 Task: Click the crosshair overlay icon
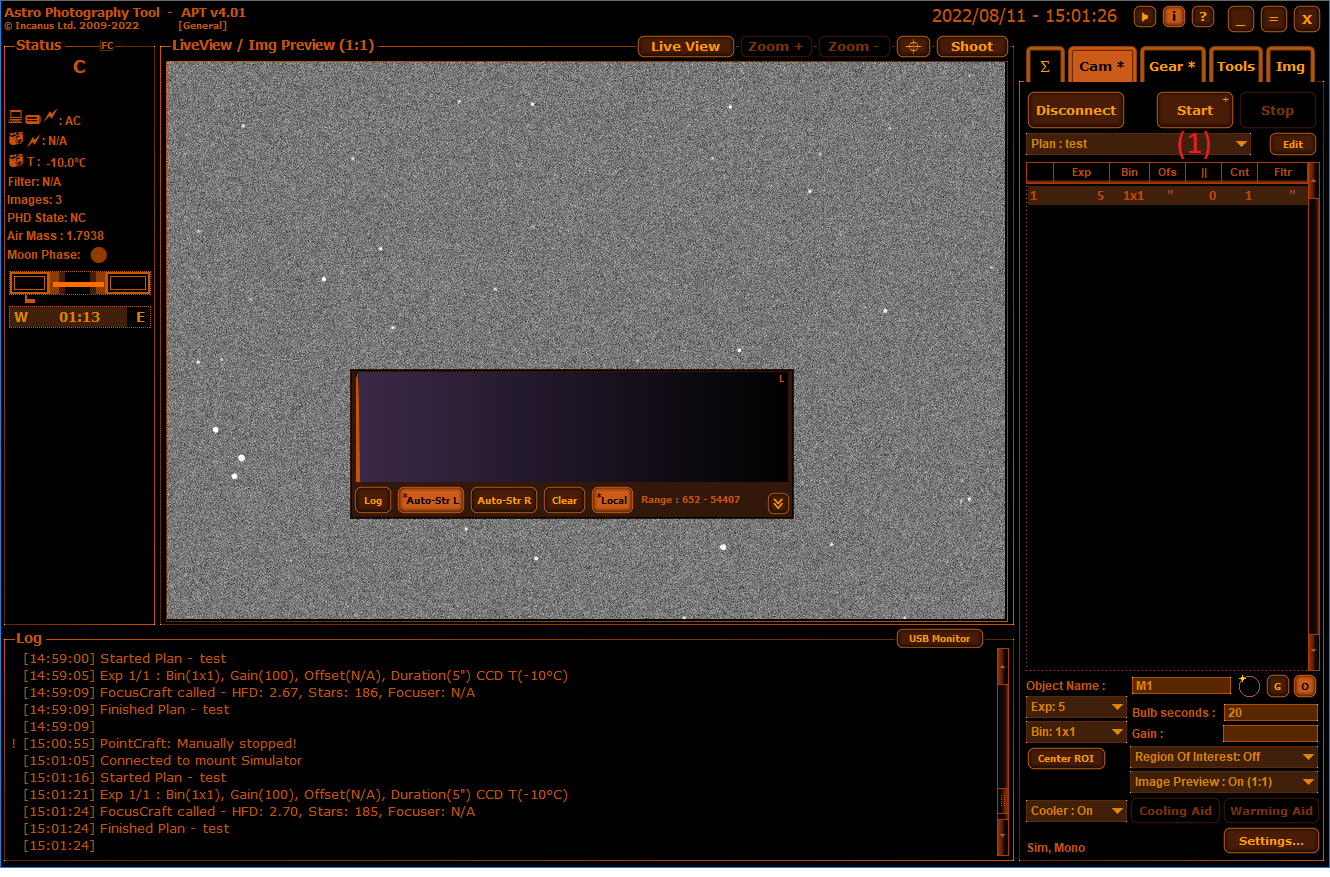pyautogui.click(x=912, y=47)
